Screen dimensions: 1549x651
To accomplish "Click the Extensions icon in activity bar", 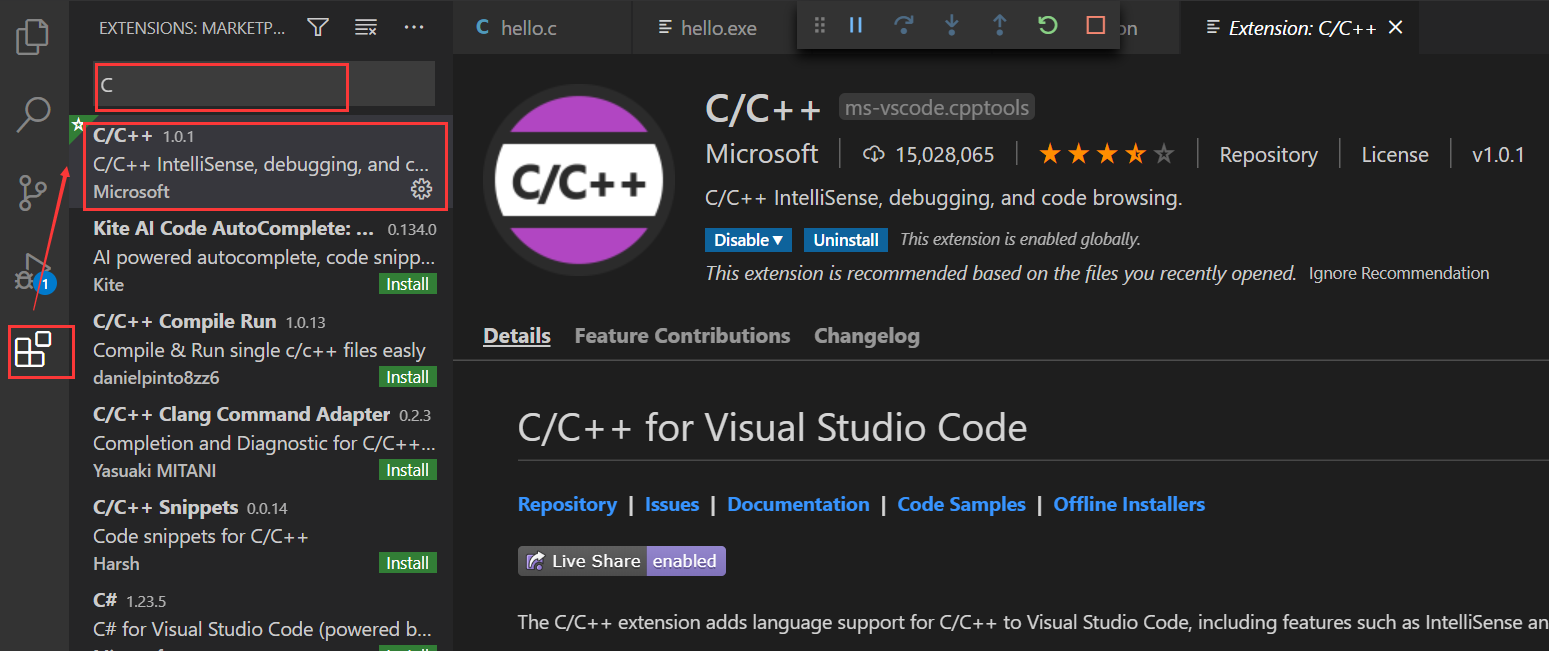I will (x=33, y=350).
